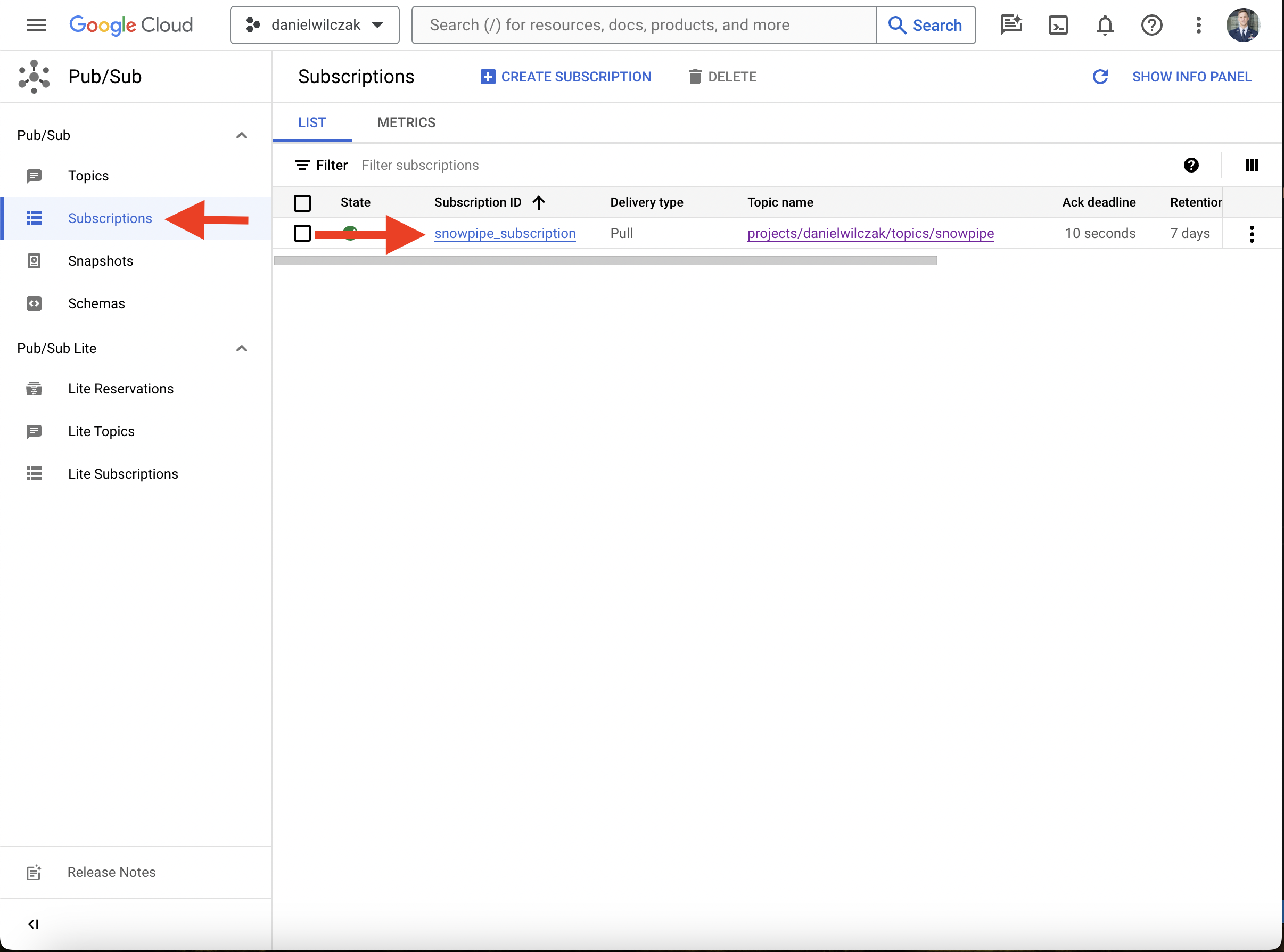Switch to the METRICS tab

406,123
